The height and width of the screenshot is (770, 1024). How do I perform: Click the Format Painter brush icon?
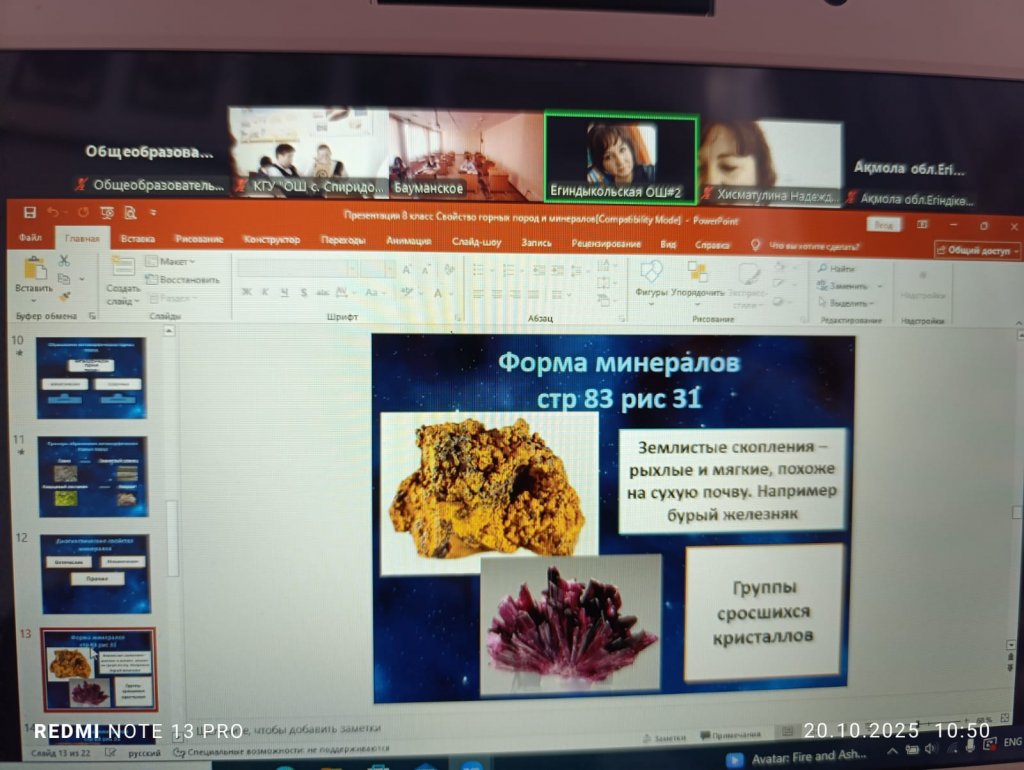pyautogui.click(x=64, y=296)
